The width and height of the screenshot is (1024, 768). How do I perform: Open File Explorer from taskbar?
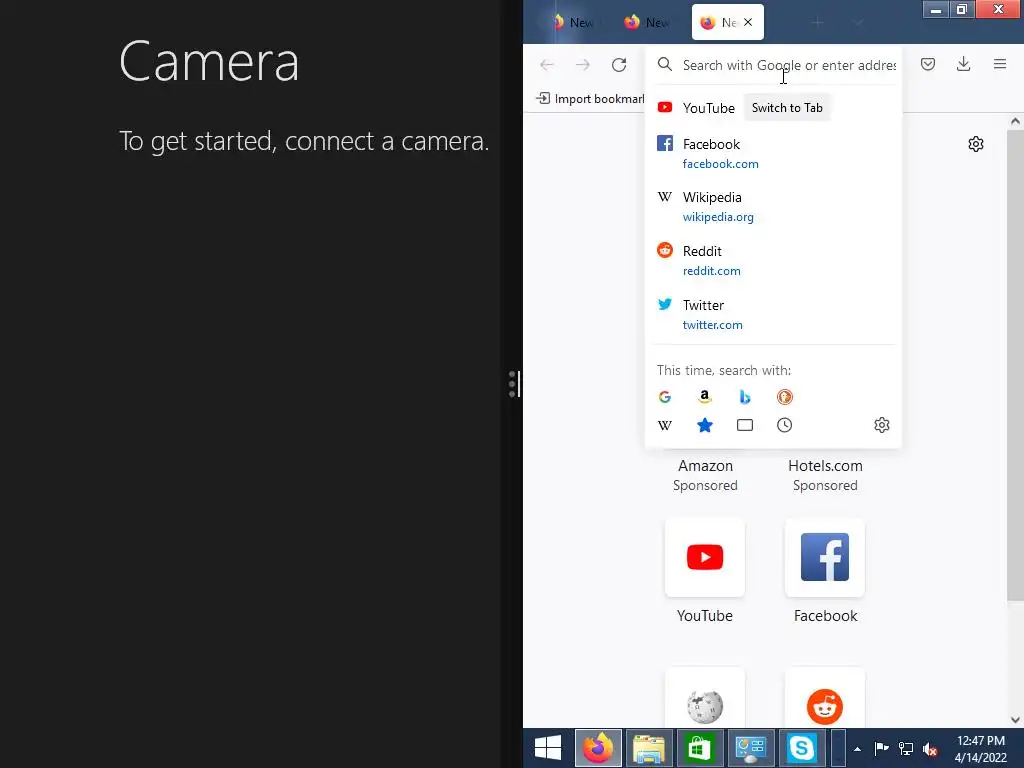pos(648,748)
